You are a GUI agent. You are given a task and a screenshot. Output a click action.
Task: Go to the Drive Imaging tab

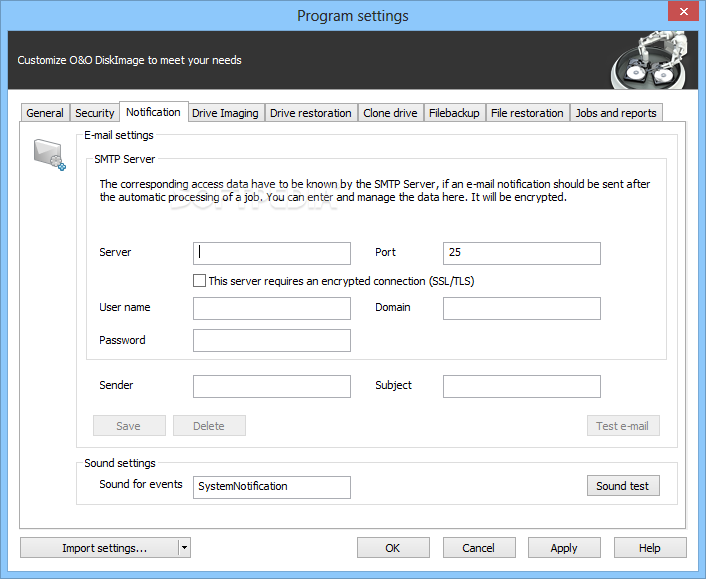[225, 113]
